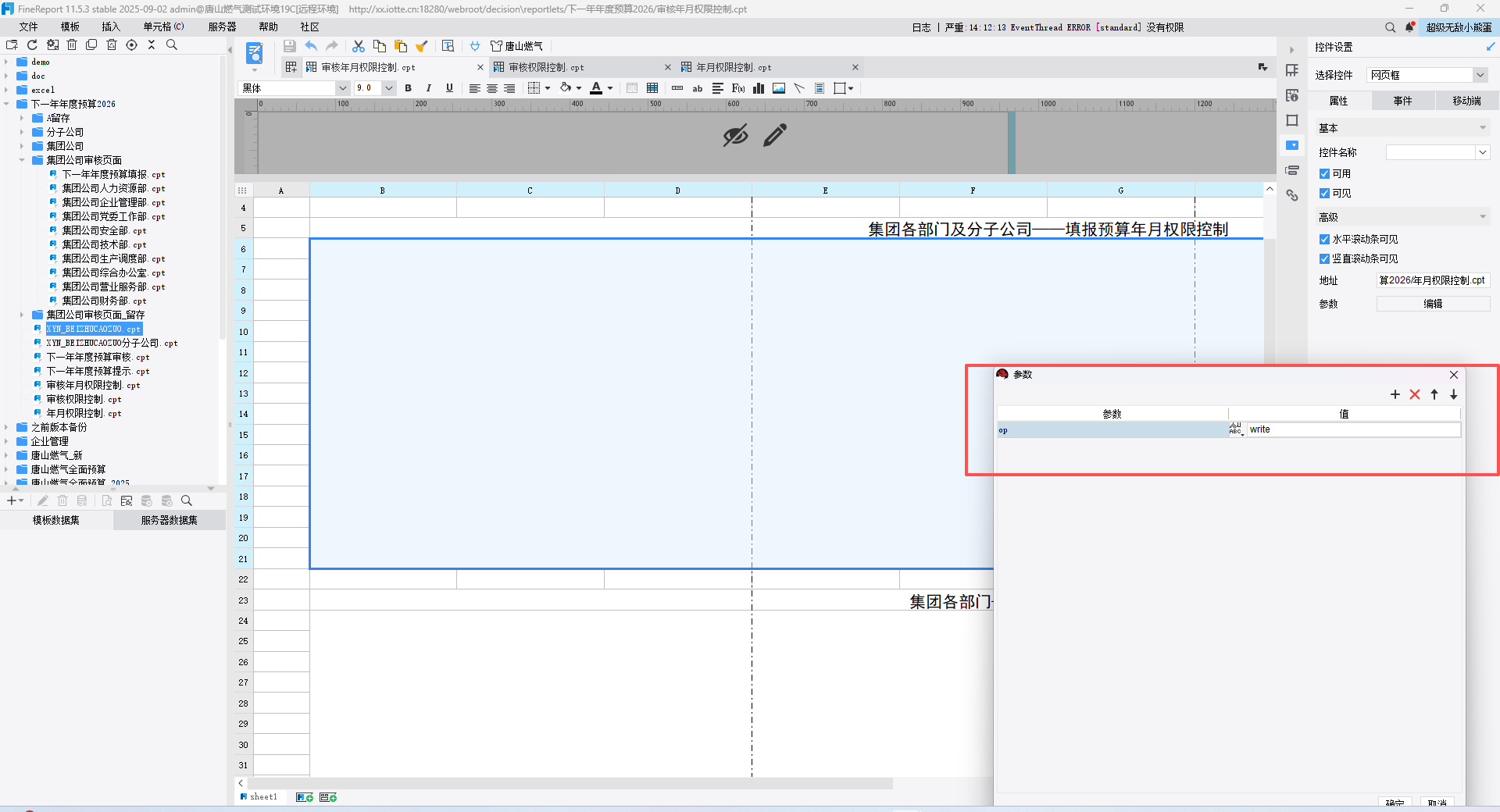Toggle the crossed-out eye preview icon
This screenshot has height=812, width=1500.
tap(735, 136)
